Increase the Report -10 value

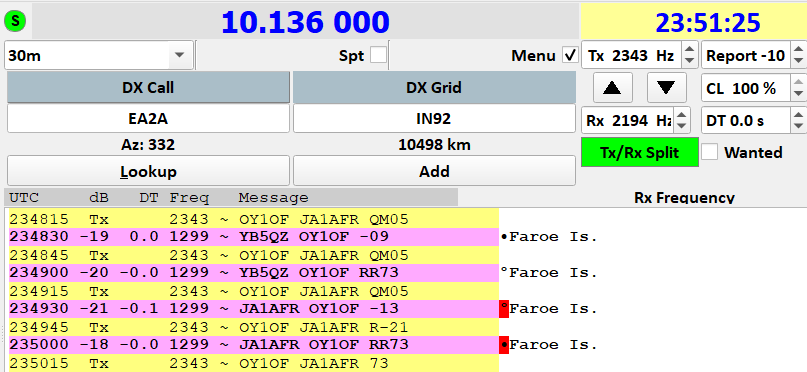(x=797, y=49)
